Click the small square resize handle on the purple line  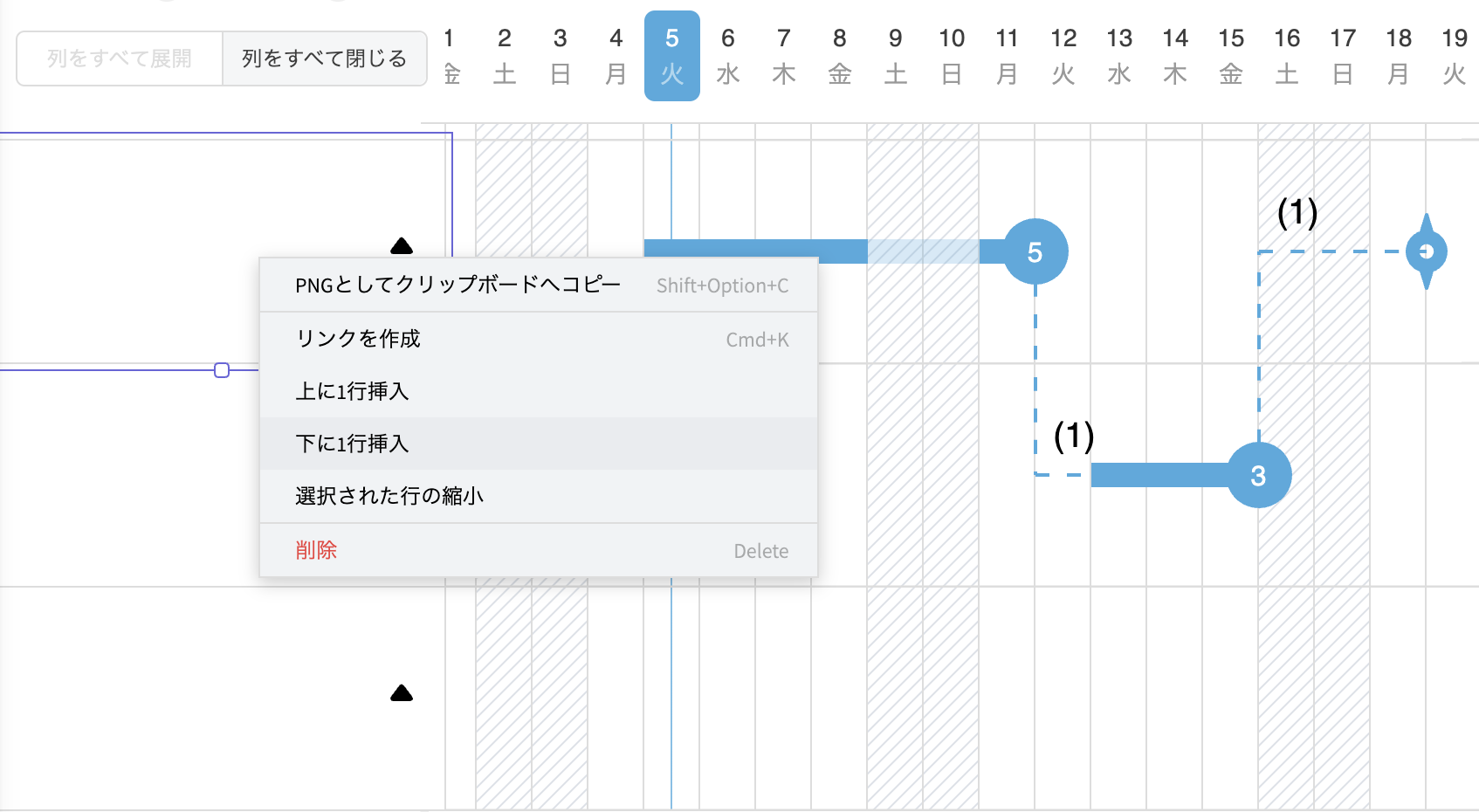coord(222,370)
